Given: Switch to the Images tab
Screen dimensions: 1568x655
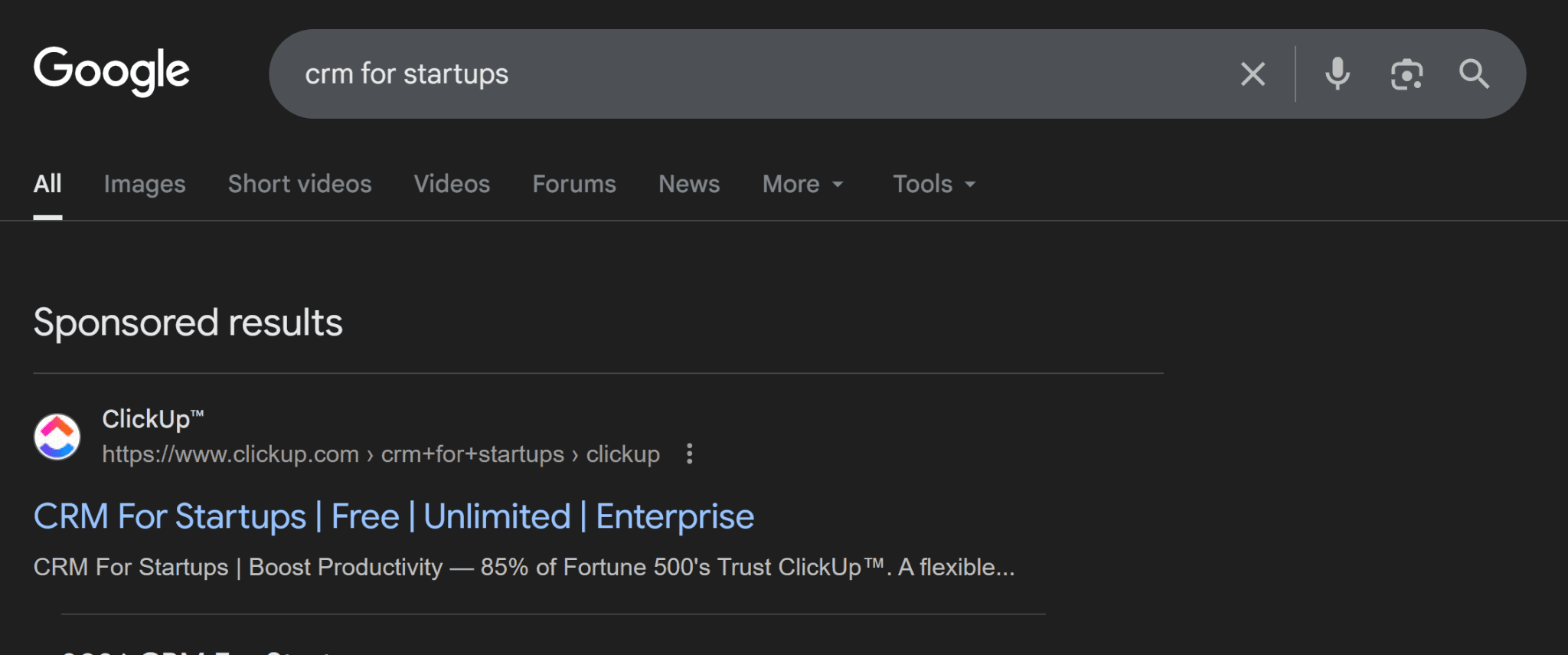Looking at the screenshot, I should [145, 184].
